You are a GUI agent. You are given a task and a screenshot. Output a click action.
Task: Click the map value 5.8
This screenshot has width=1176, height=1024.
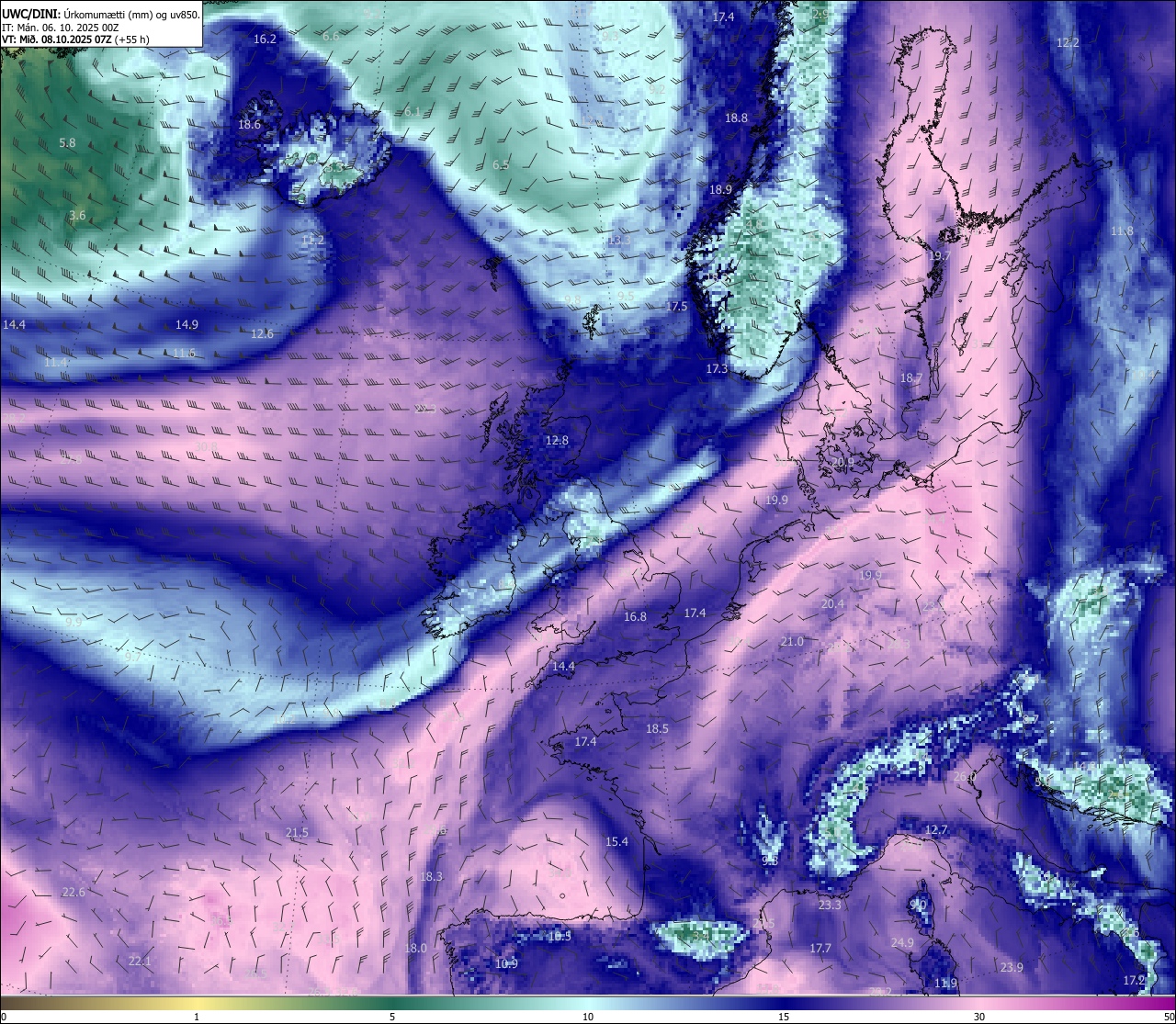(67, 142)
